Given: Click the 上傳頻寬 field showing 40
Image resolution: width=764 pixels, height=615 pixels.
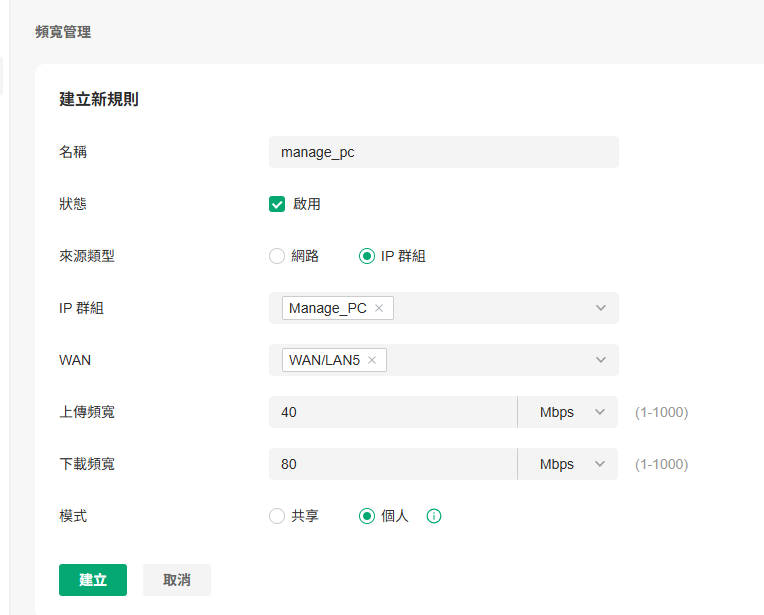Looking at the screenshot, I should tap(393, 412).
